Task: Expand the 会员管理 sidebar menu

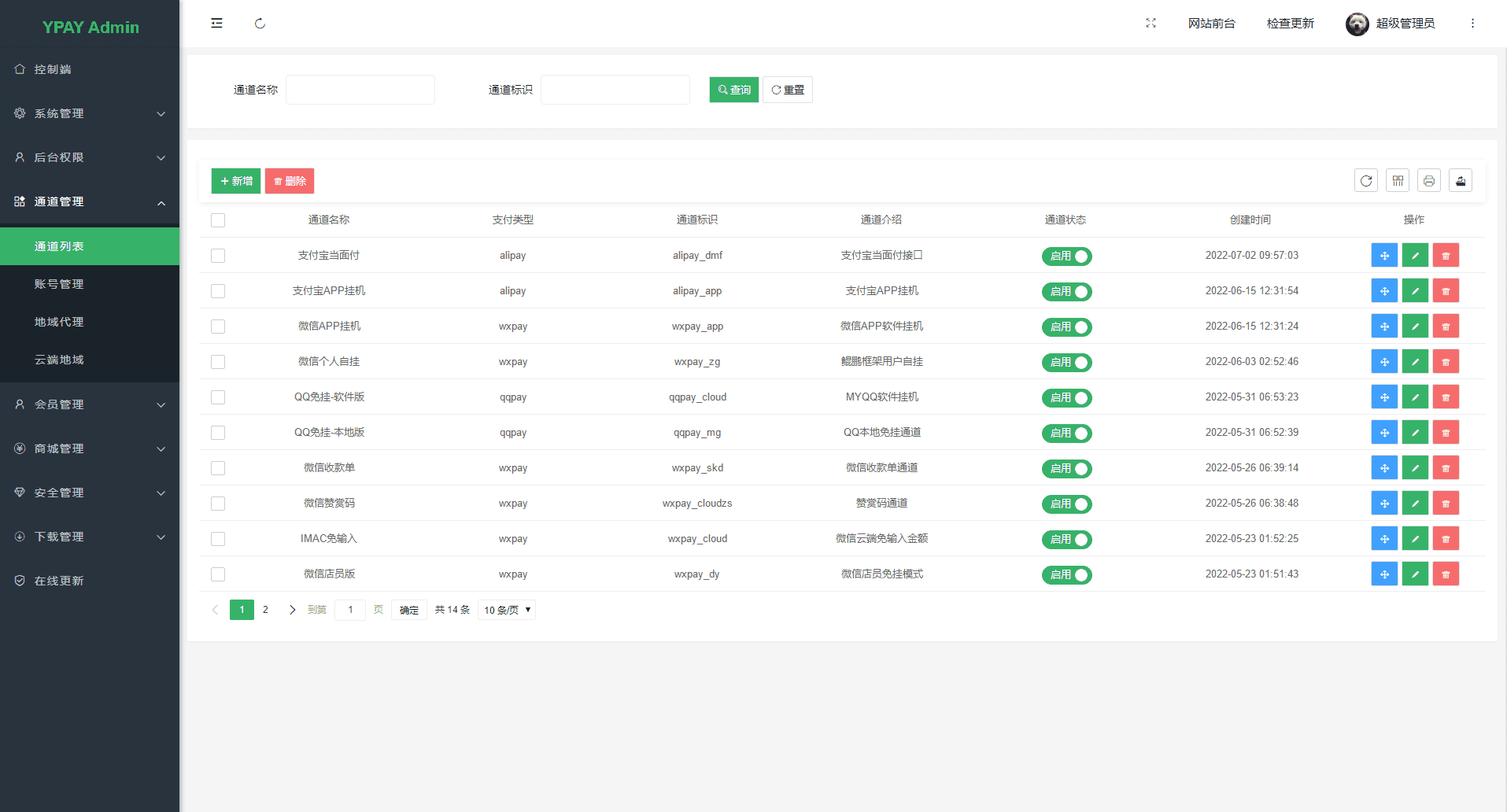Action: 90,404
